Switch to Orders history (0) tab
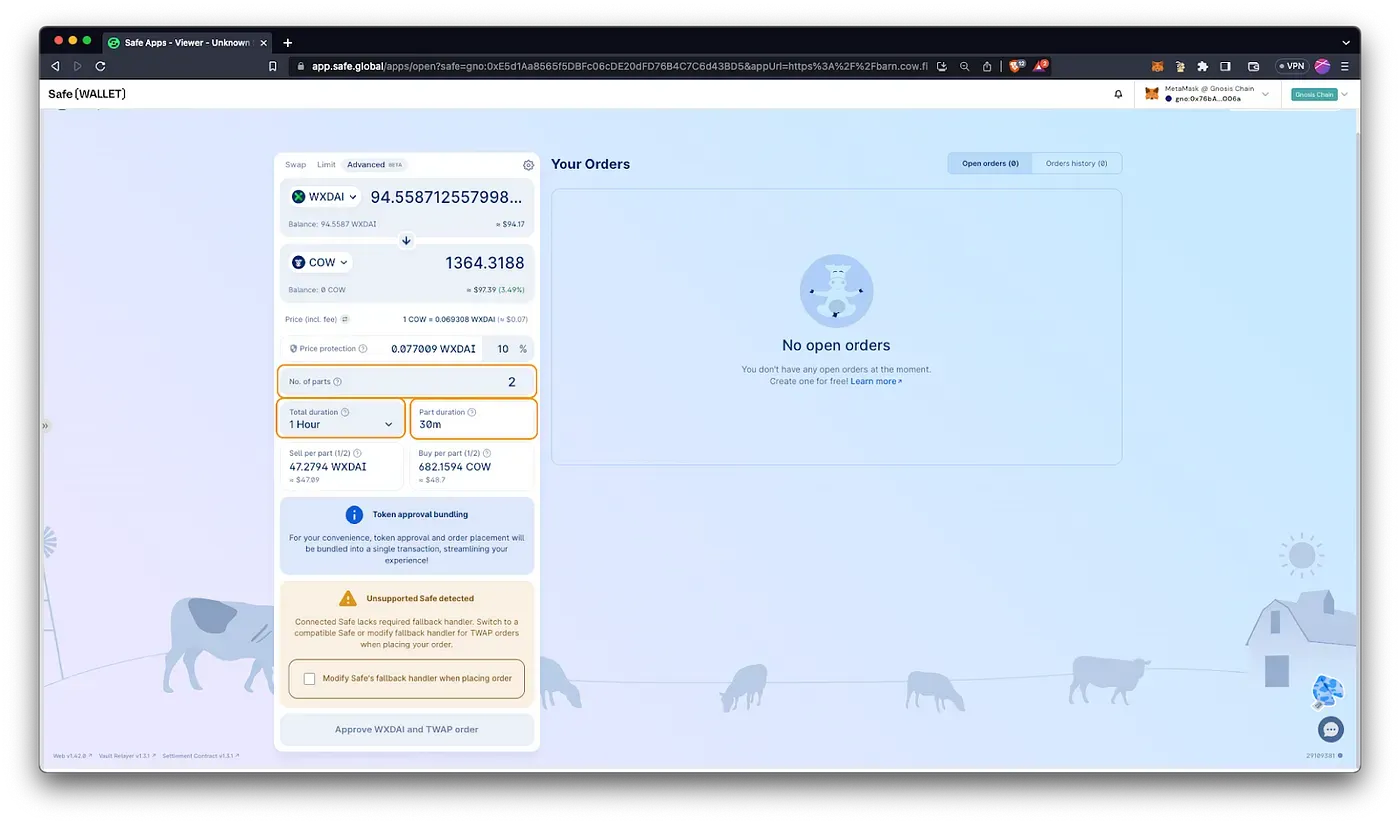 1076,163
